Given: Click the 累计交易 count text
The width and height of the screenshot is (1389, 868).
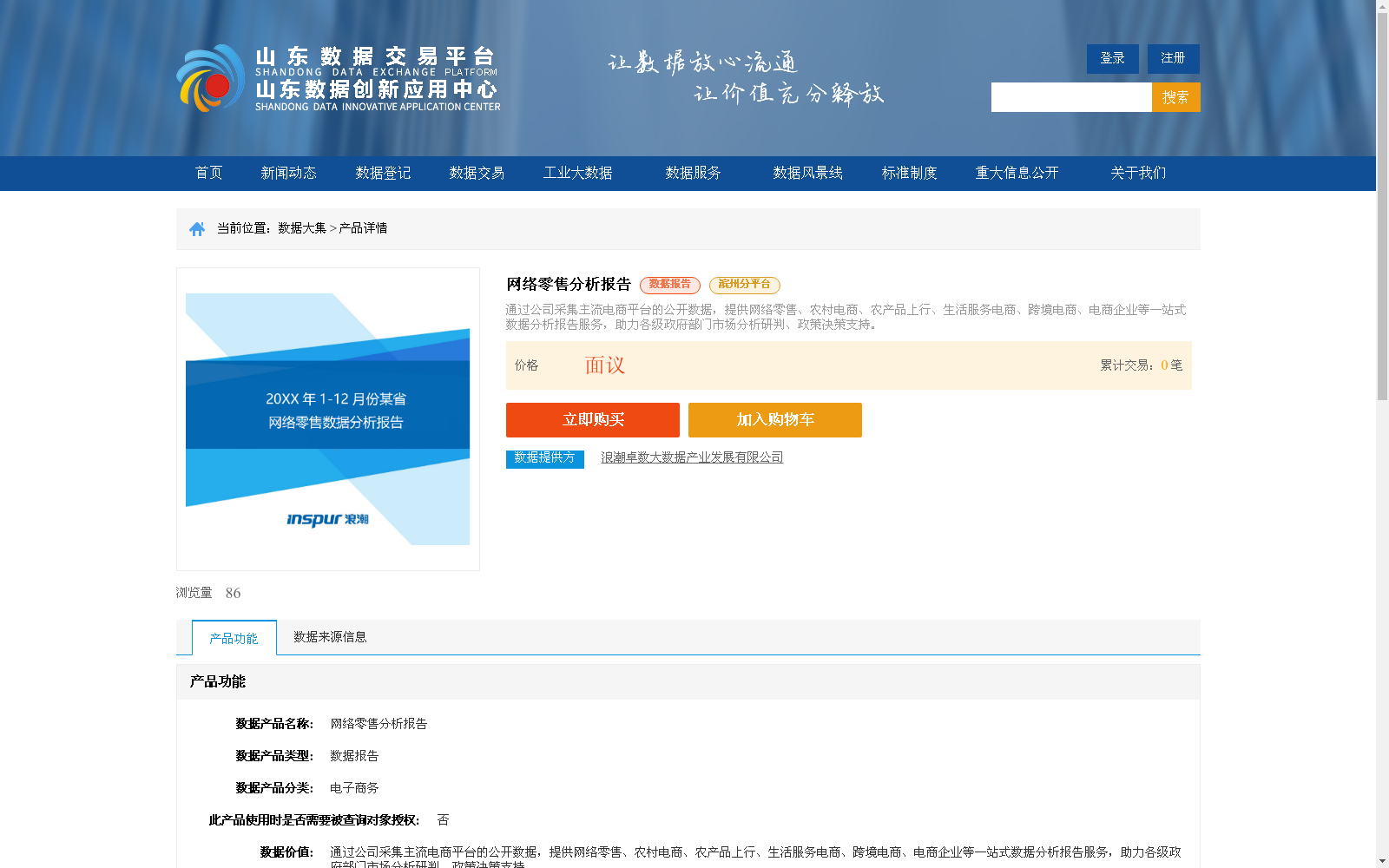Looking at the screenshot, I should [1142, 365].
